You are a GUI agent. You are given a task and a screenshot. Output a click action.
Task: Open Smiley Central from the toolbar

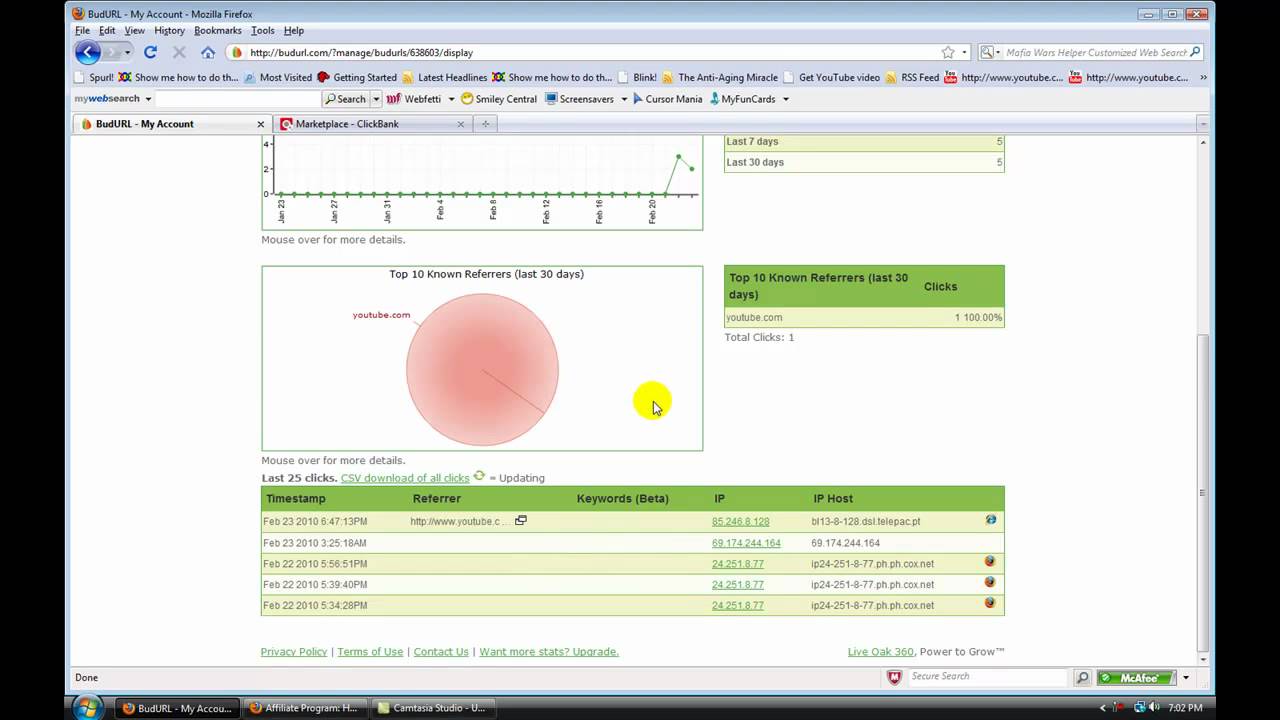click(499, 99)
